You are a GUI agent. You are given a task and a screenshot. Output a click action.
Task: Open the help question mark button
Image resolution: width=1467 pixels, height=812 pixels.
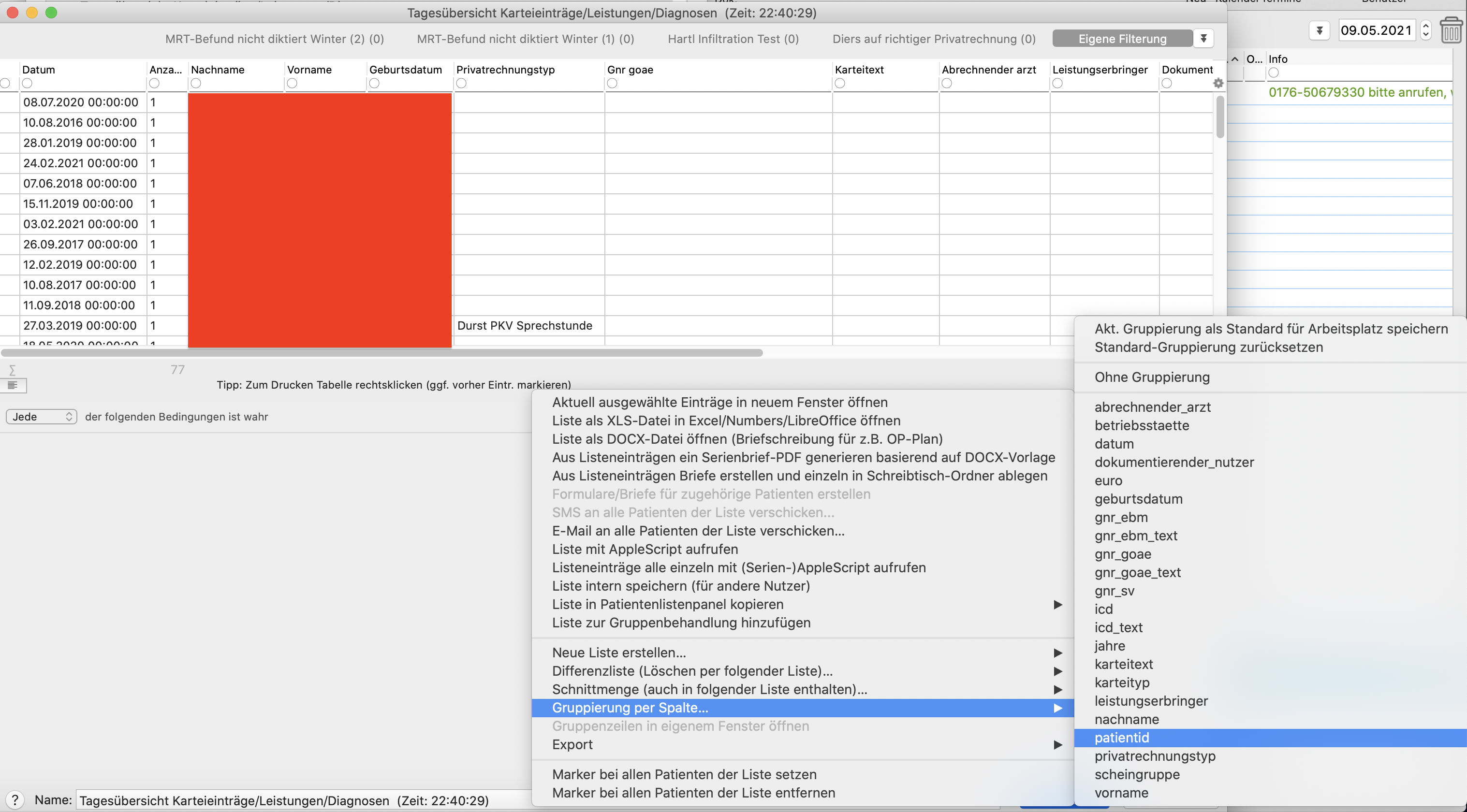[x=15, y=800]
